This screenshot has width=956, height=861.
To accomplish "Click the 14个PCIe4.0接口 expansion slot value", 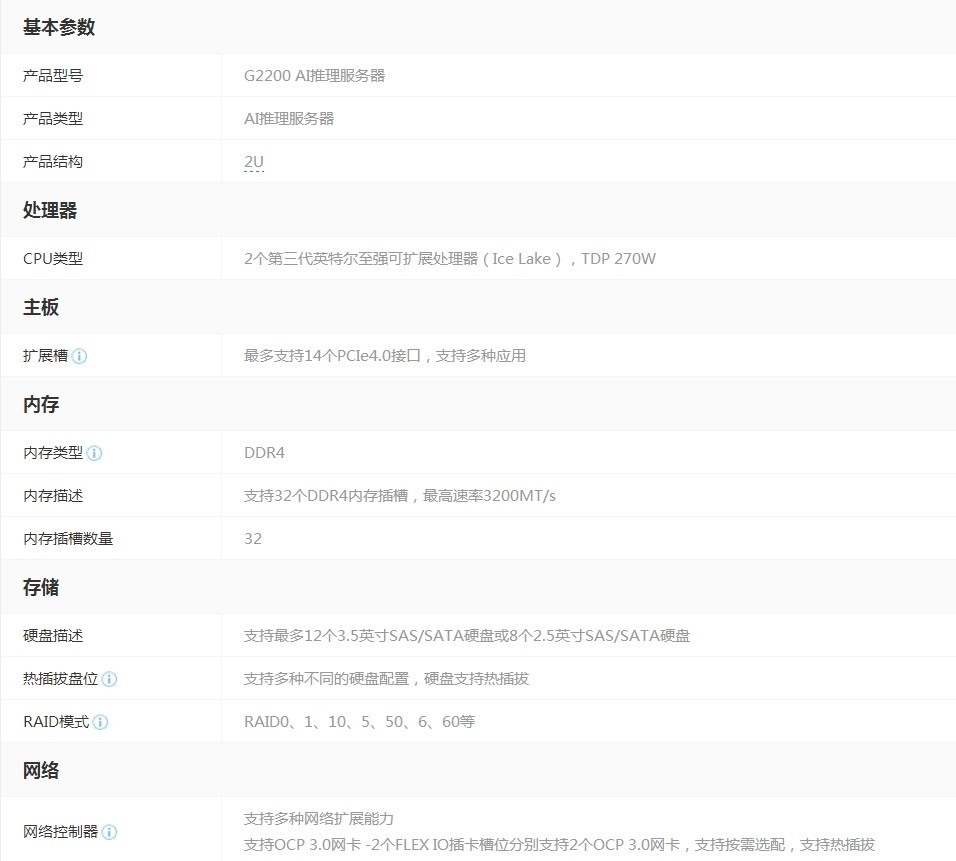I will point(384,356).
